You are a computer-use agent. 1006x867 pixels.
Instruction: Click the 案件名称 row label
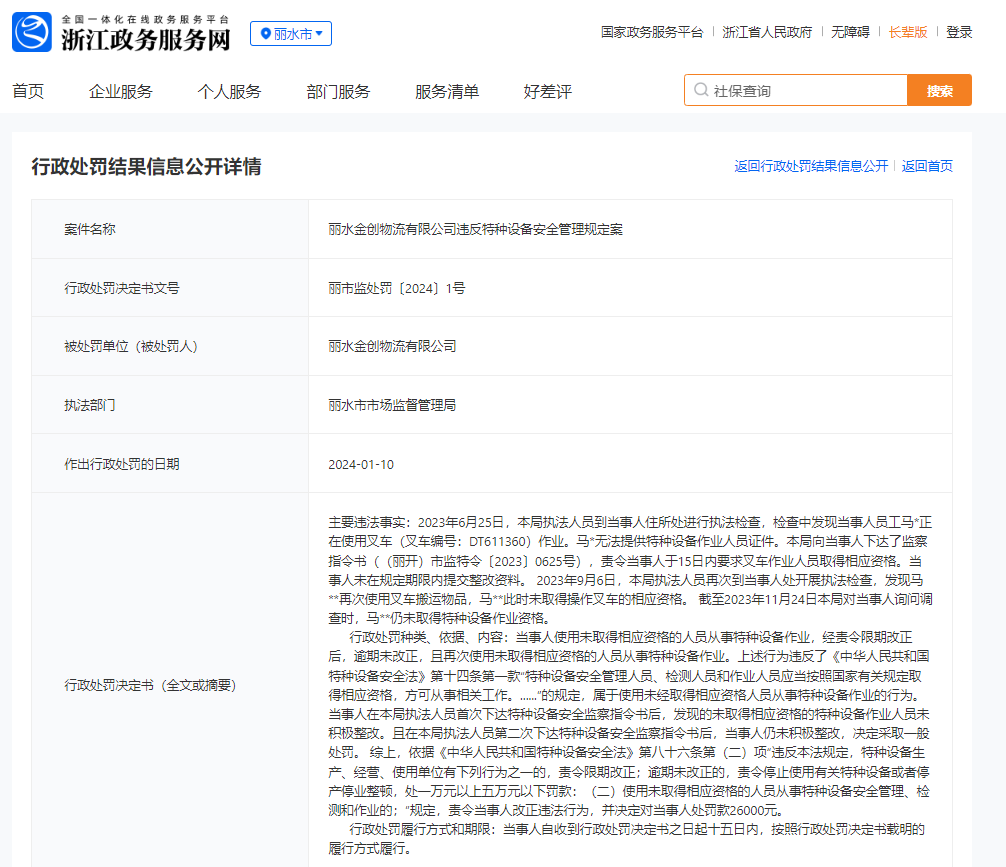90,229
